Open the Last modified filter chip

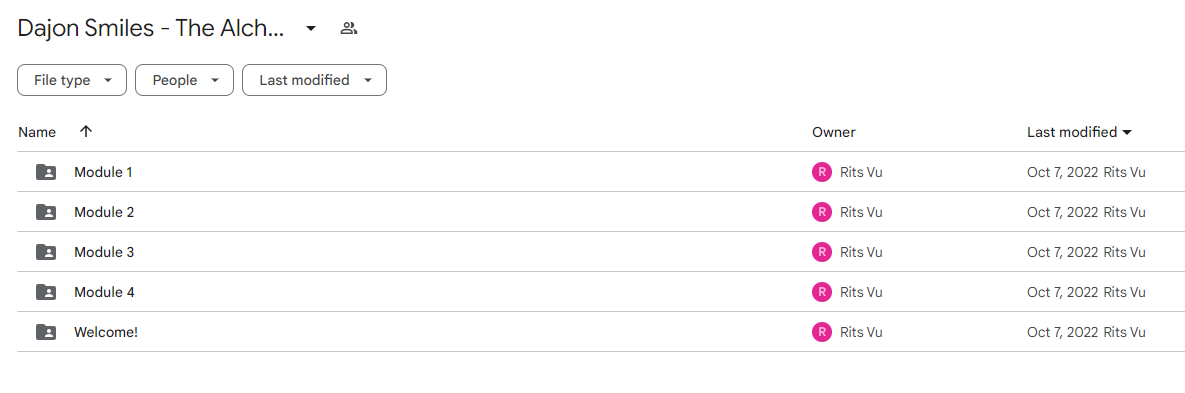(x=314, y=80)
